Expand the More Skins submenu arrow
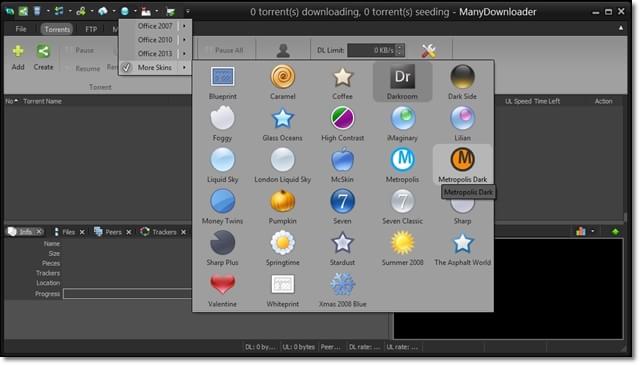The width and height of the screenshot is (640, 365). 184,67
